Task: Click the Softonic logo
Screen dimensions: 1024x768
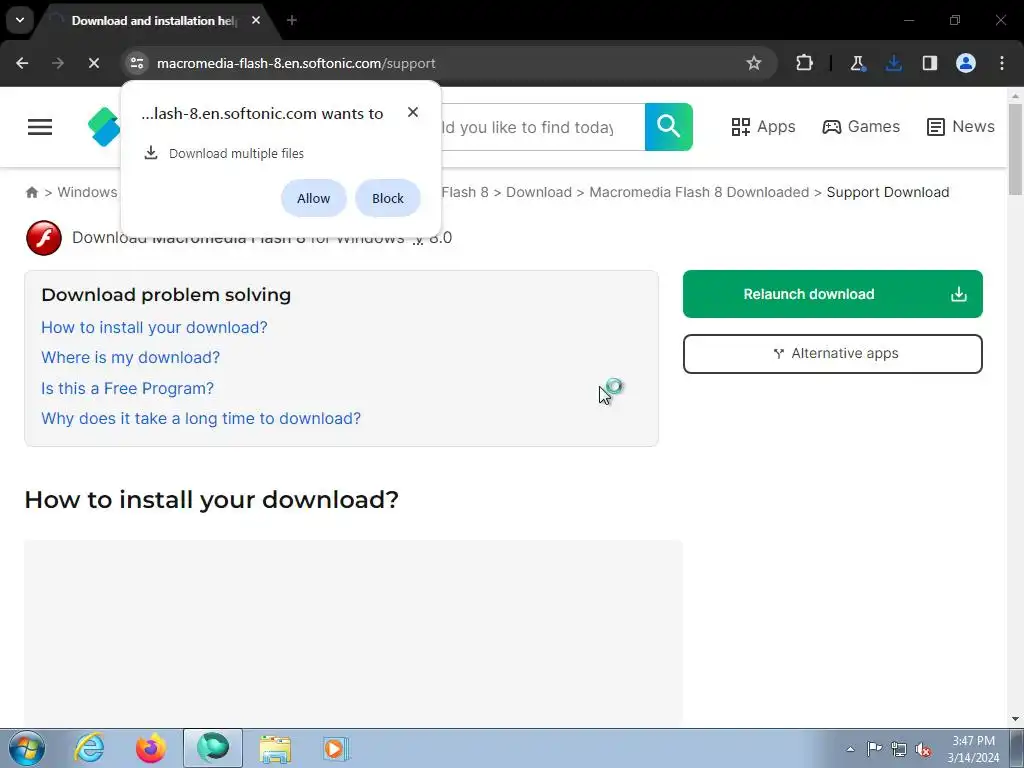Action: (104, 127)
